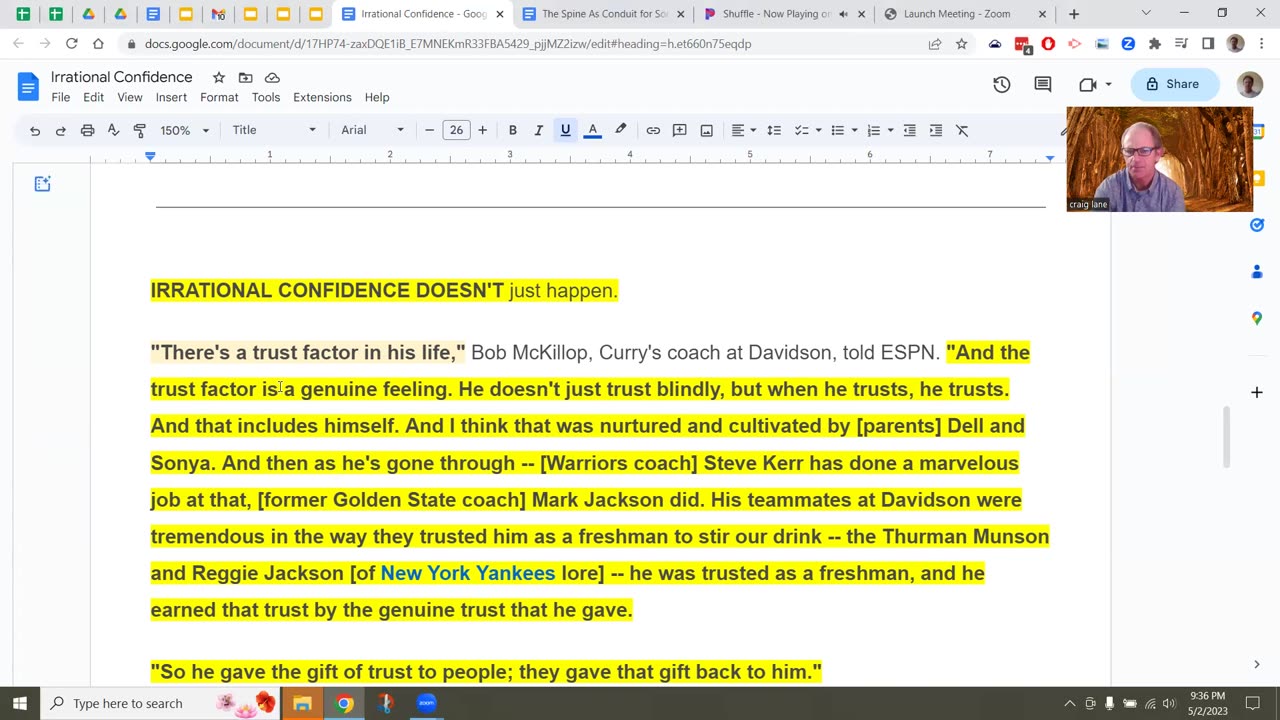Image resolution: width=1280 pixels, height=720 pixels.
Task: Increase the font size
Action: pos(482,130)
